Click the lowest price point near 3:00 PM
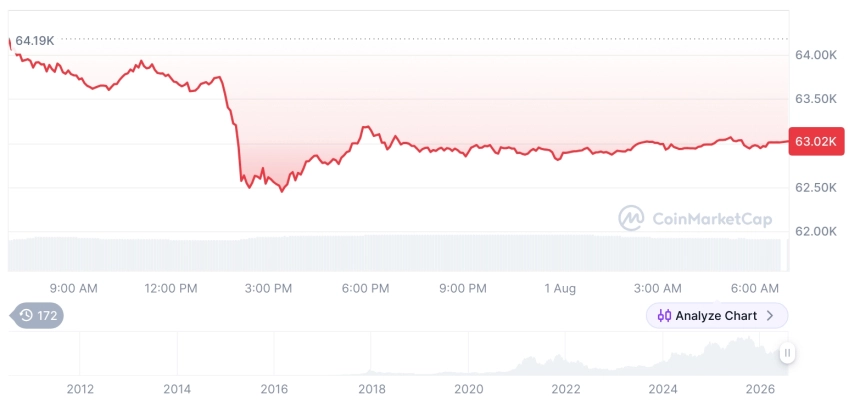 [x=282, y=191]
